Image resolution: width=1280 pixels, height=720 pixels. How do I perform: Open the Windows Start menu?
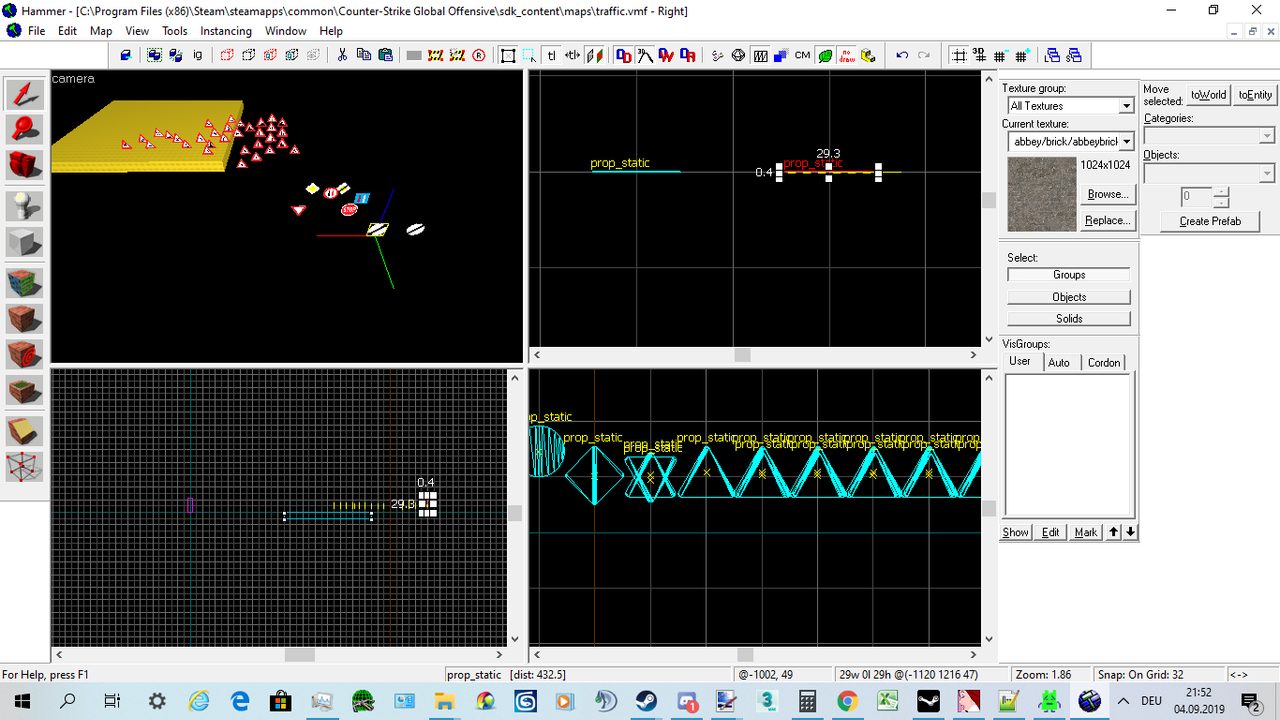22,701
